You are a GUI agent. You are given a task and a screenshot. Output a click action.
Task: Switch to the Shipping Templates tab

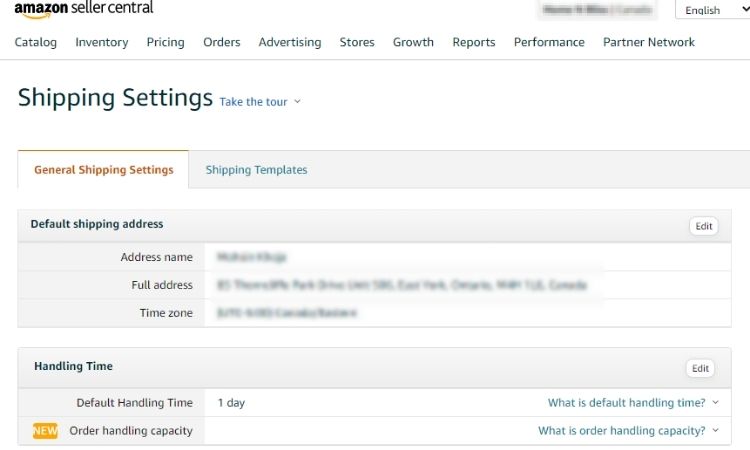256,170
